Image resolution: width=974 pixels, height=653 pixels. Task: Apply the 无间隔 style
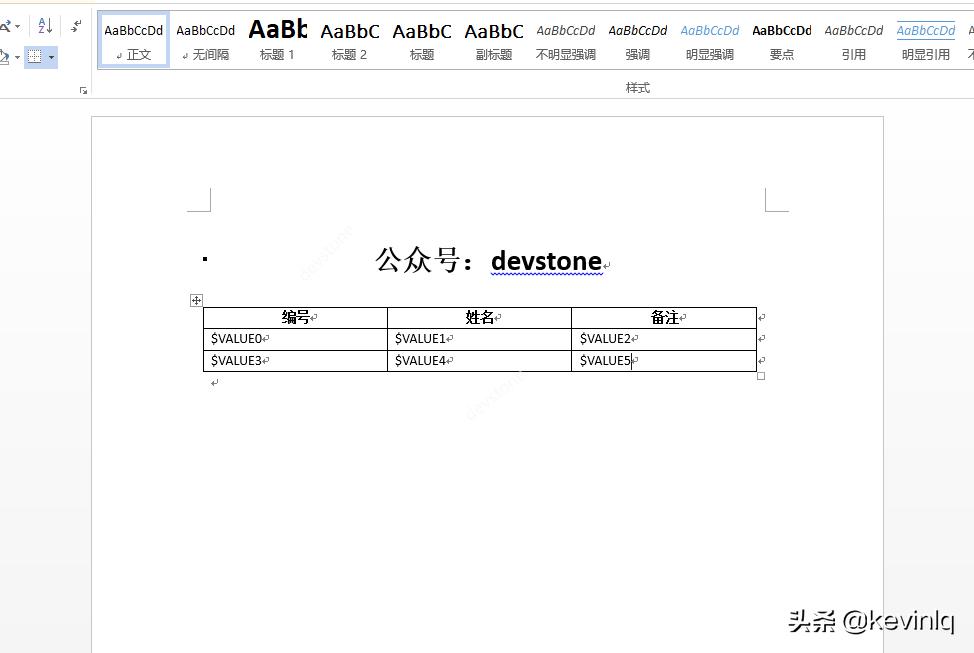click(205, 40)
